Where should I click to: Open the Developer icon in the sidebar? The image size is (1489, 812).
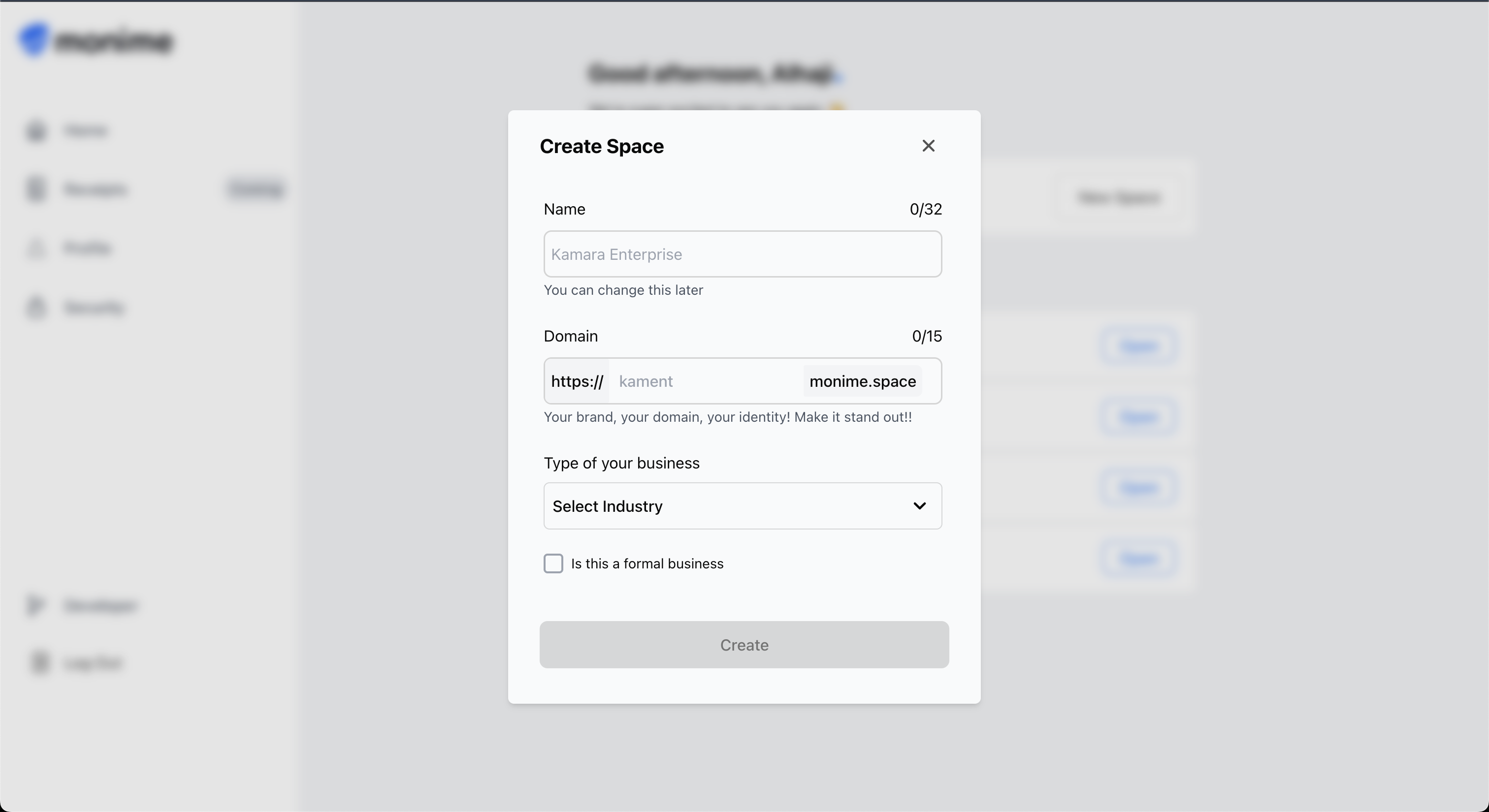point(36,606)
